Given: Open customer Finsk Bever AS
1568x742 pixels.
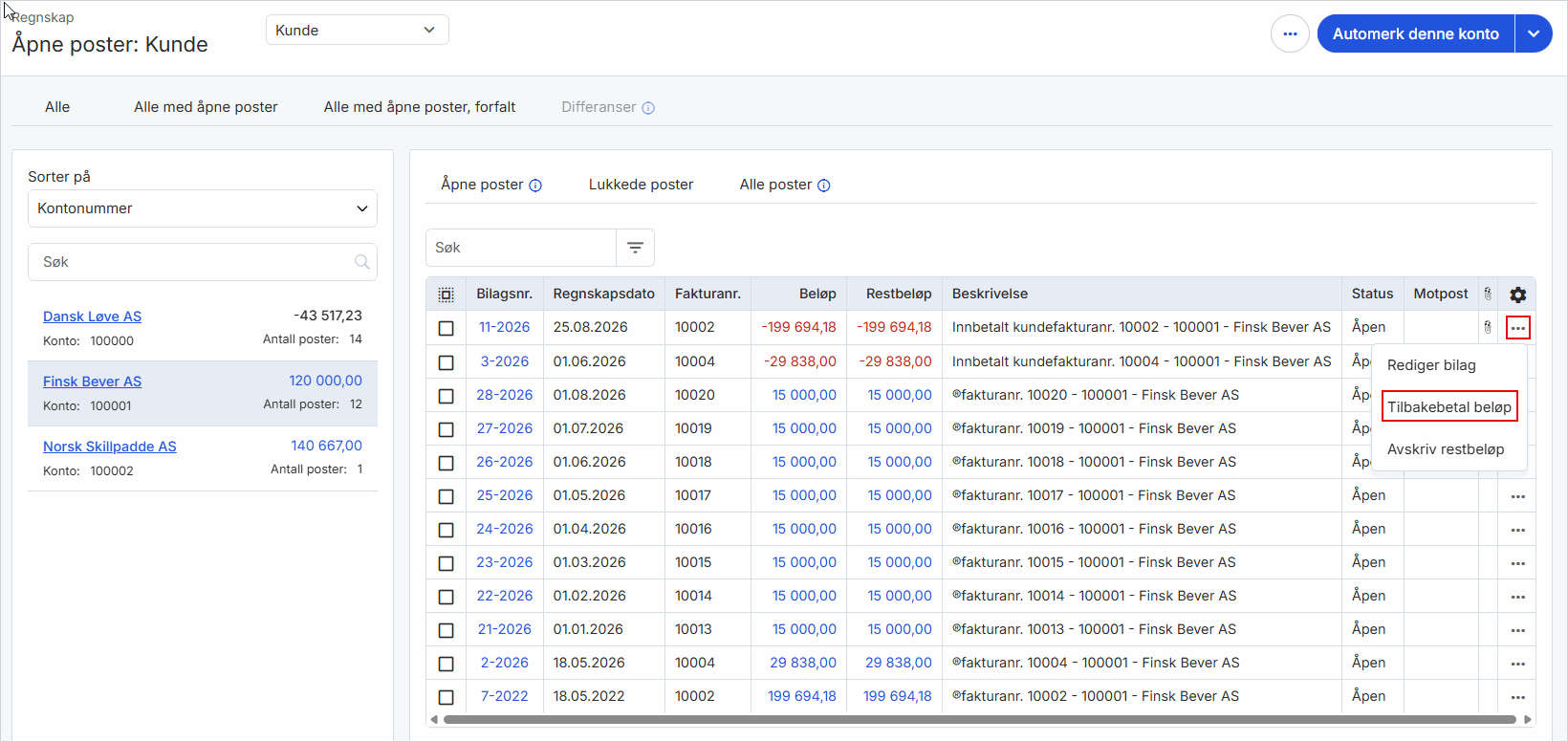Looking at the screenshot, I should [x=92, y=382].
